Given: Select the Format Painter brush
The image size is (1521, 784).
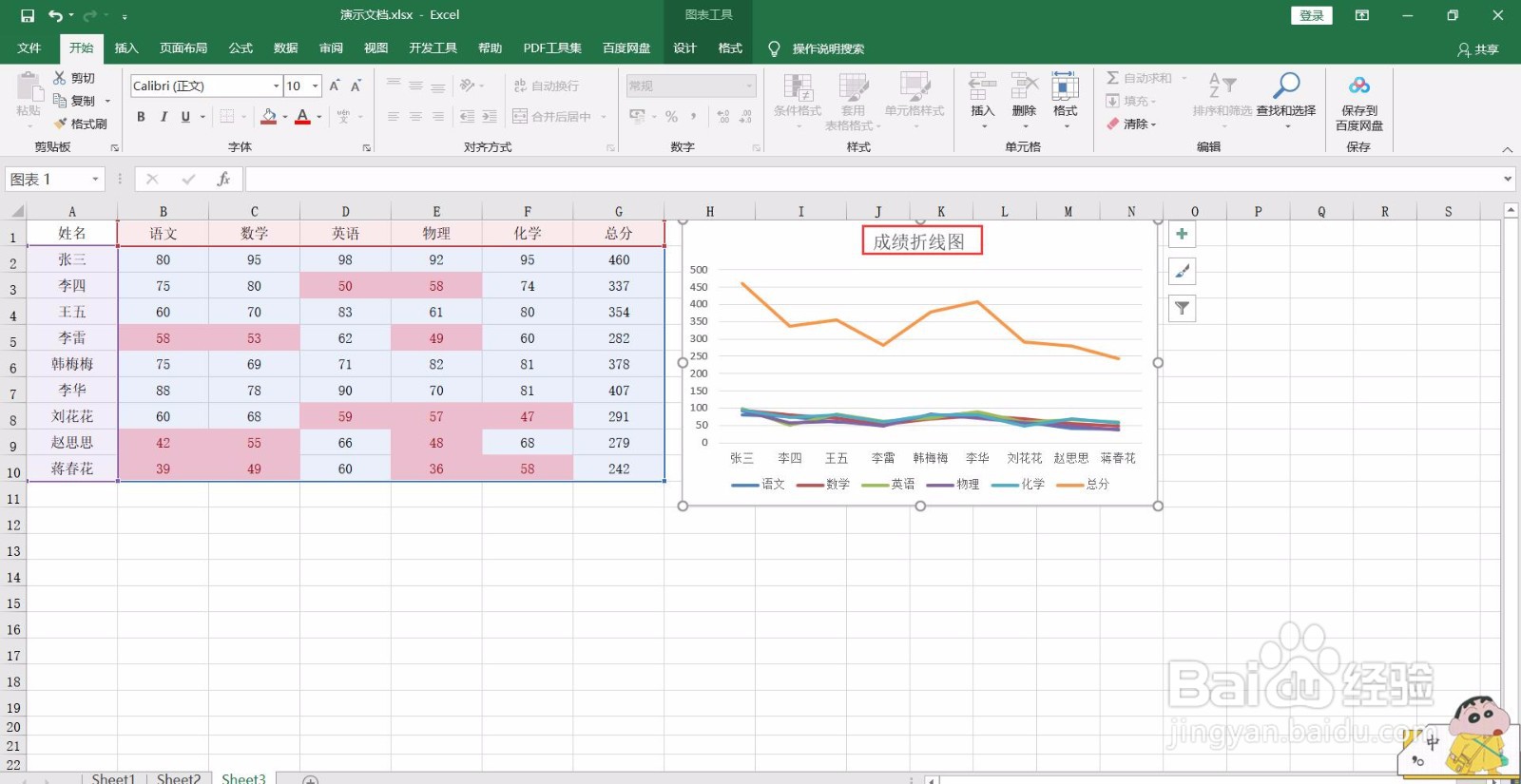Looking at the screenshot, I should pyautogui.click(x=60, y=124).
